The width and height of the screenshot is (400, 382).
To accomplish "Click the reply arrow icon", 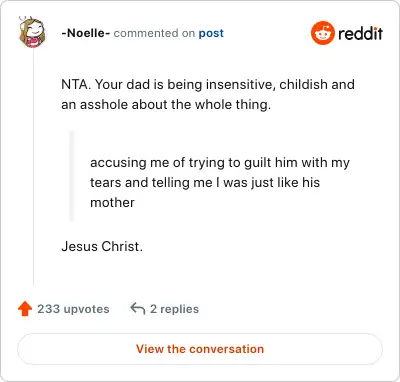I will coord(137,309).
